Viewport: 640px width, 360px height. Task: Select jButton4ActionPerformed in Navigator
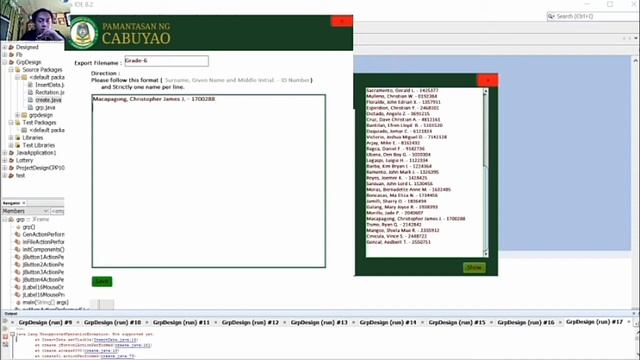[43, 280]
